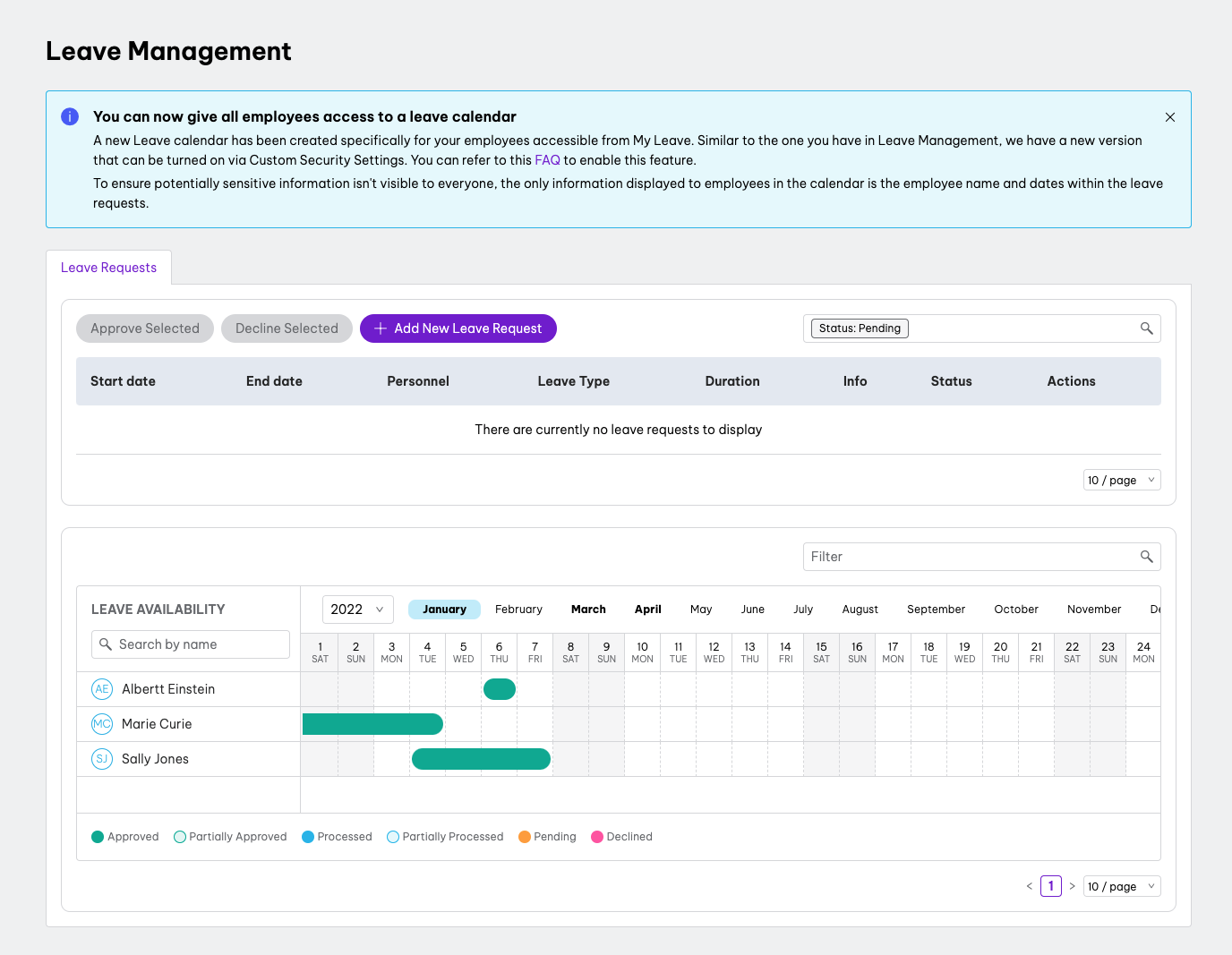The width and height of the screenshot is (1232, 955).
Task: Open calendar 10 / page dropdown
Action: click(1122, 886)
